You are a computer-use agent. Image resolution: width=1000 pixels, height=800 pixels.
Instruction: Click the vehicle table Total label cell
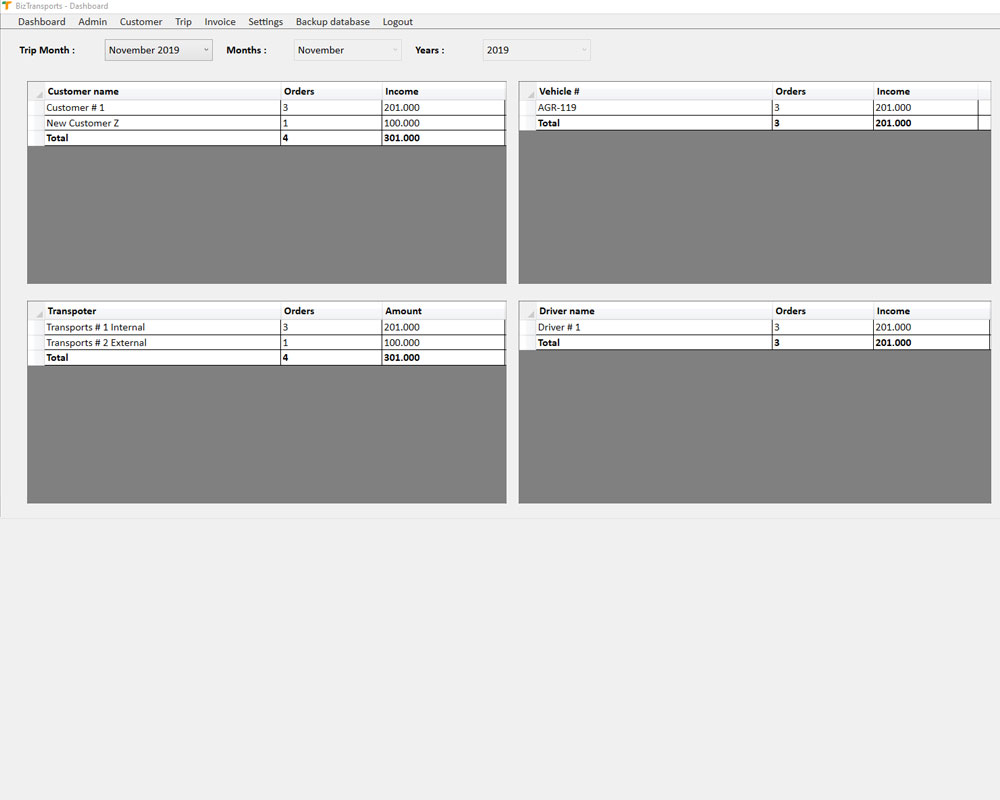pyautogui.click(x=654, y=123)
